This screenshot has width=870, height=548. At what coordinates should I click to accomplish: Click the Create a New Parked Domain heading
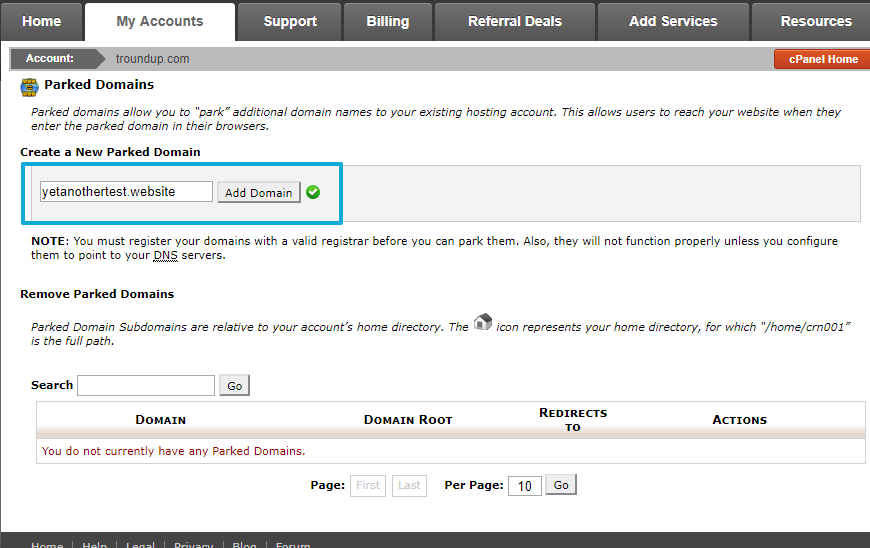click(110, 152)
